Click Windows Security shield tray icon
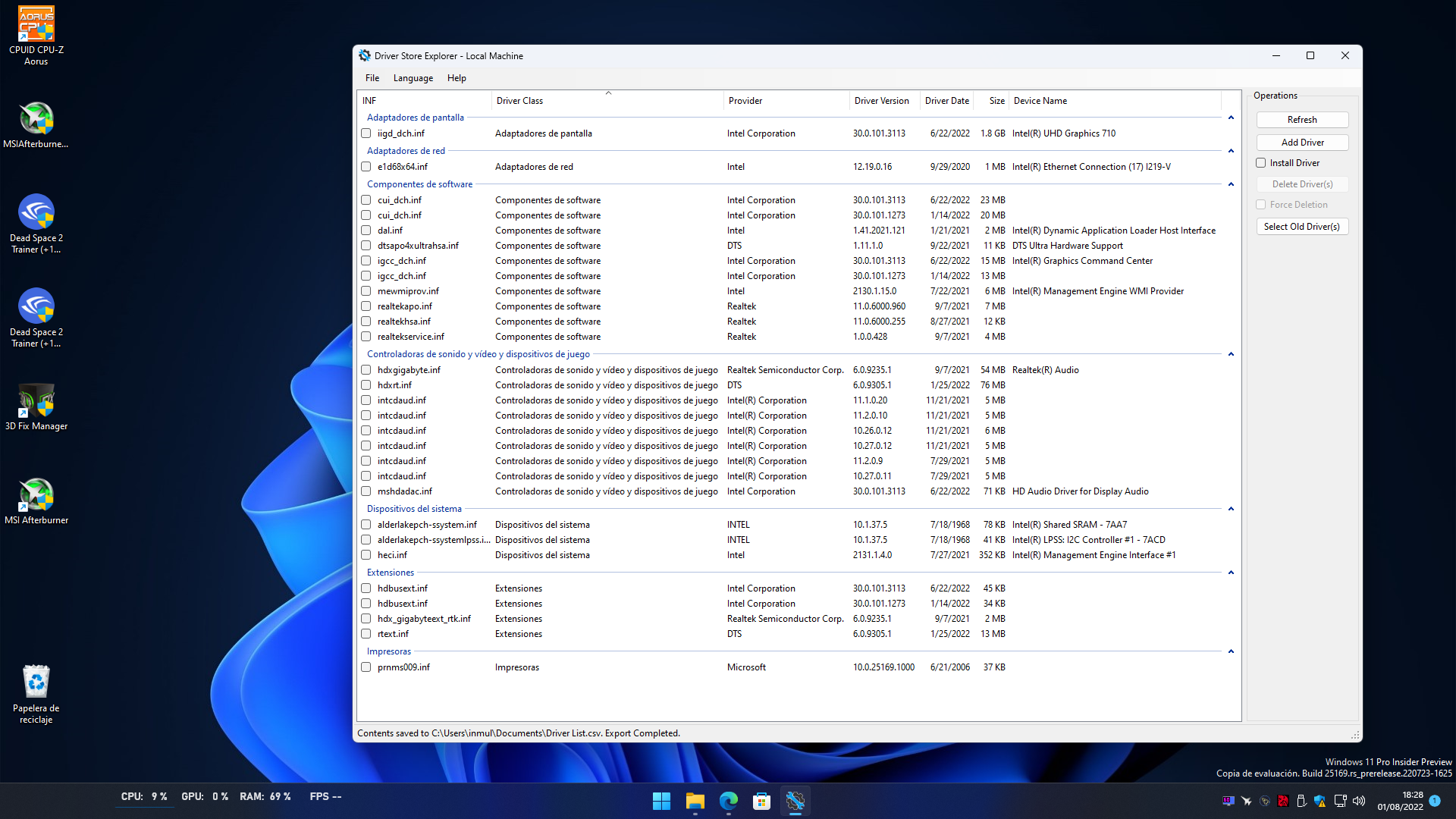1456x819 pixels. (x=1320, y=801)
